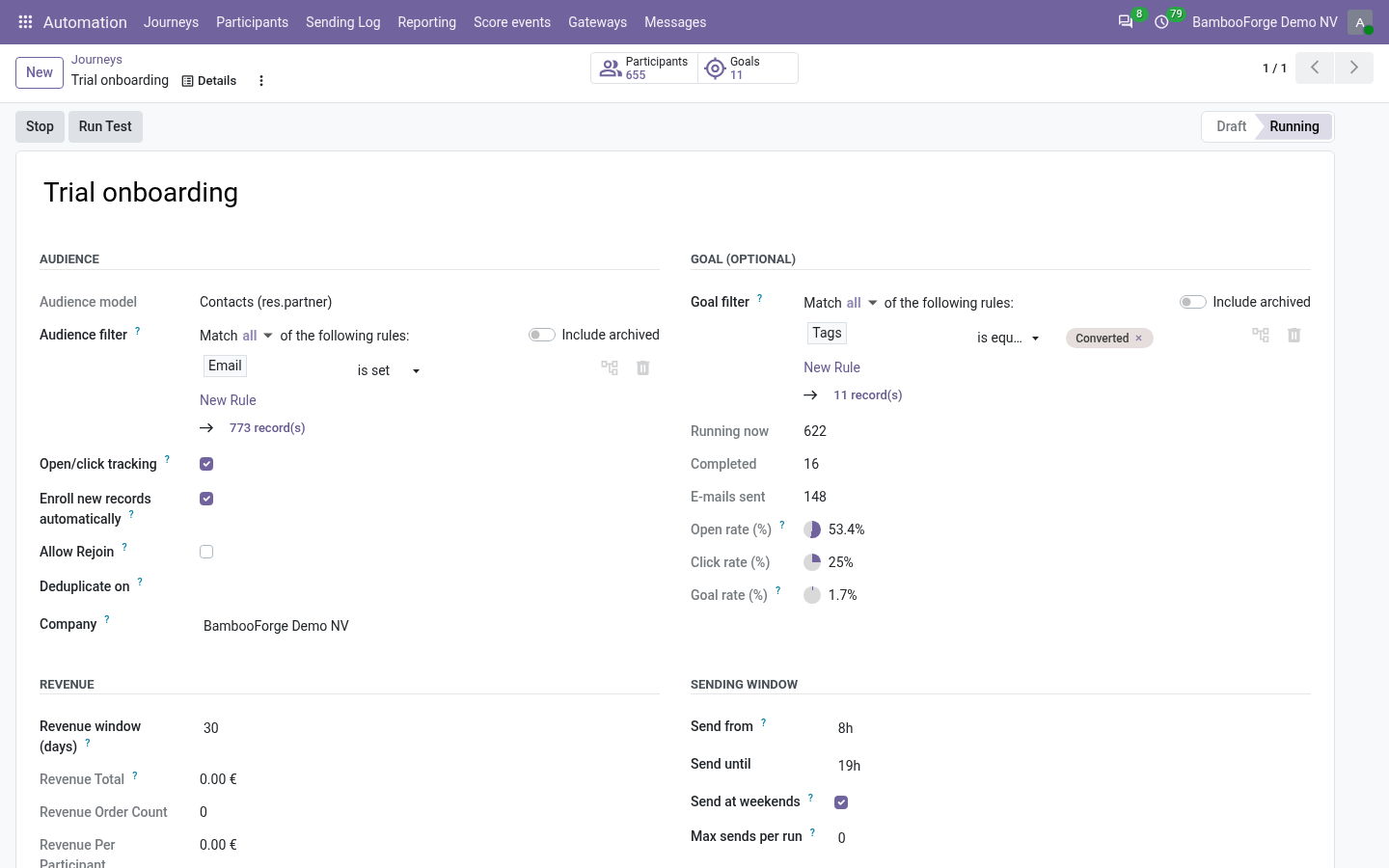
Task: Open the Tags field selector
Action: coord(827,333)
